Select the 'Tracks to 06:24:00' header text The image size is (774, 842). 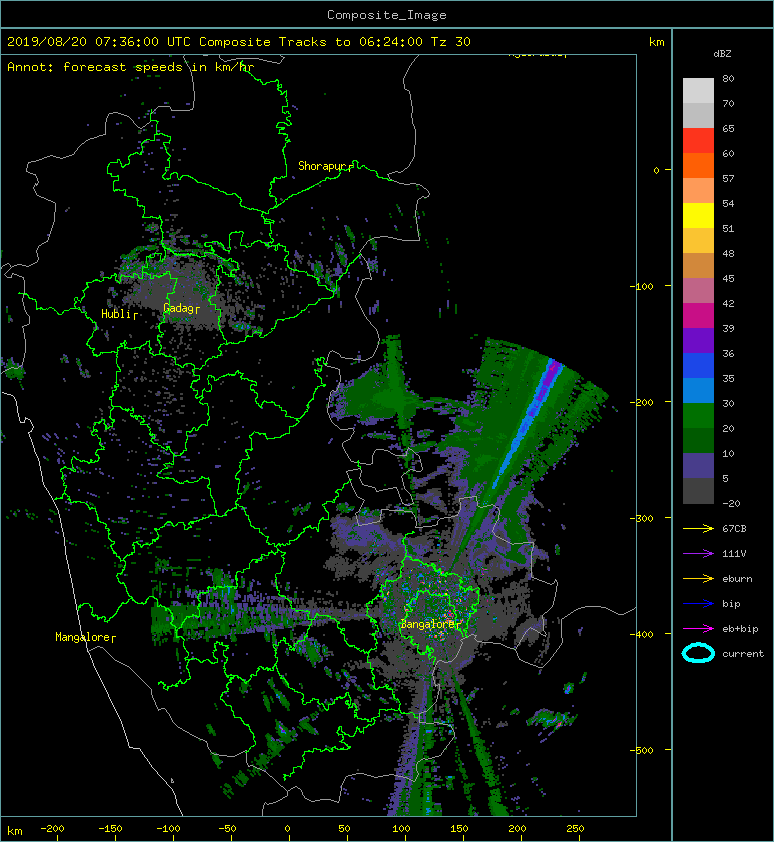point(350,42)
